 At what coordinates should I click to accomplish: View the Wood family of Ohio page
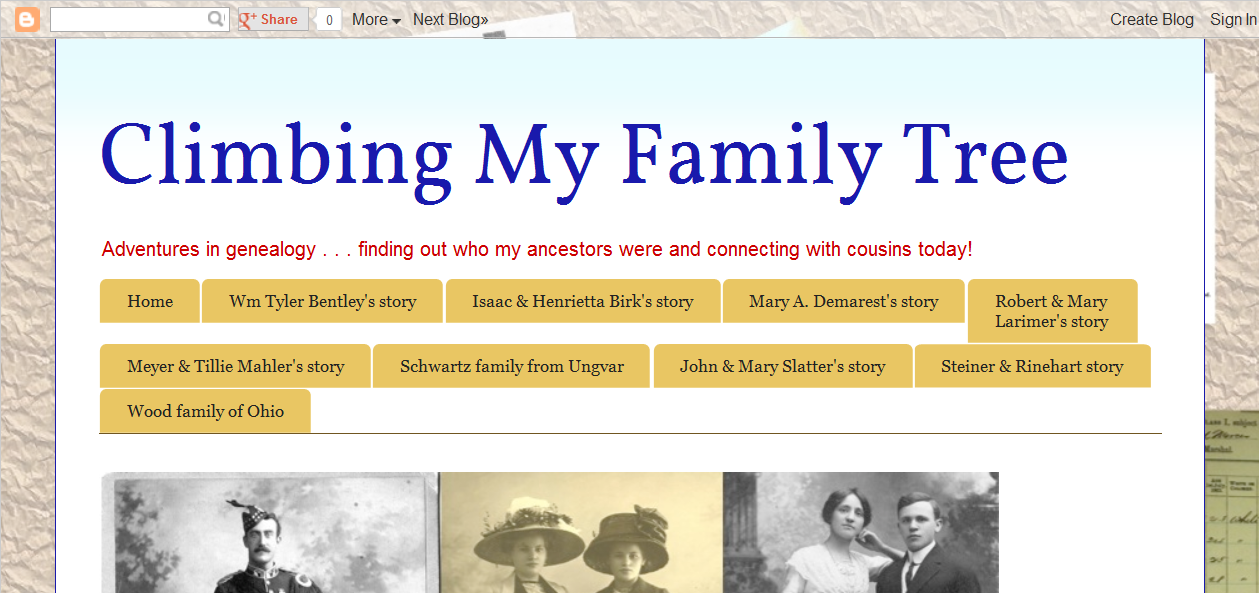pyautogui.click(x=204, y=411)
